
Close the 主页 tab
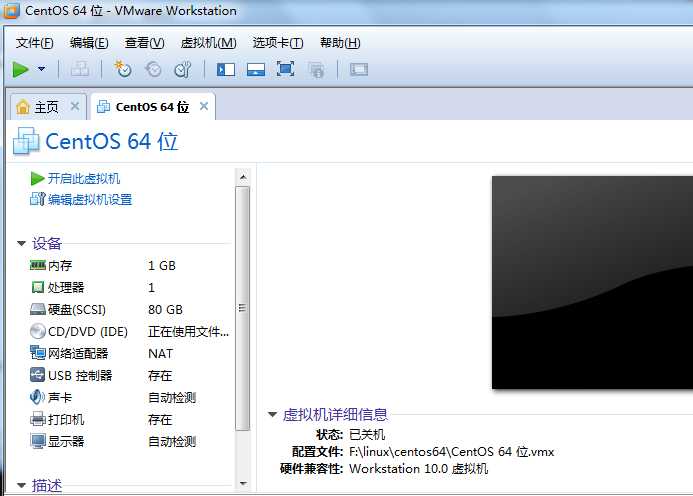[x=75, y=106]
